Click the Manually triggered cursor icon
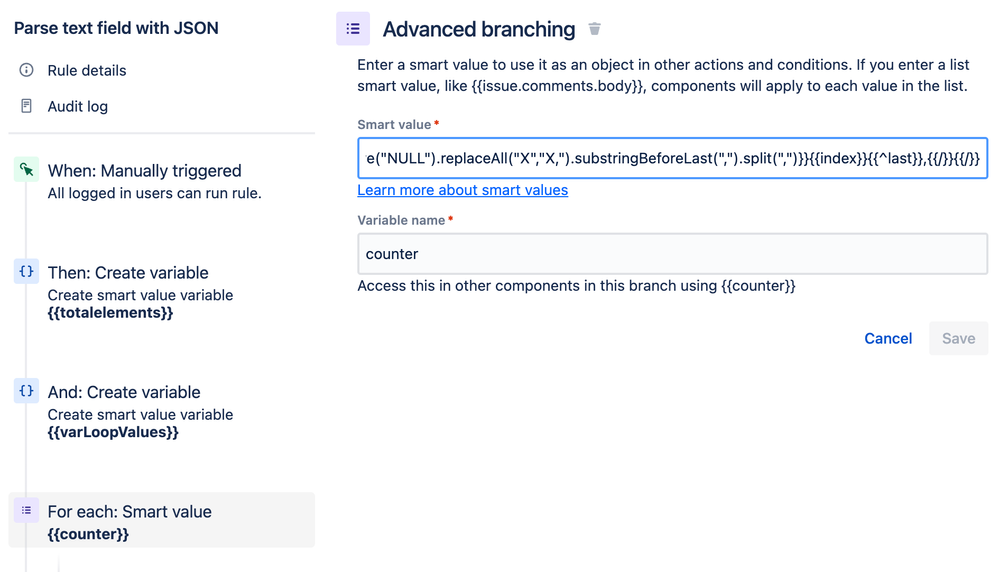The width and height of the screenshot is (999, 572). pos(27,170)
